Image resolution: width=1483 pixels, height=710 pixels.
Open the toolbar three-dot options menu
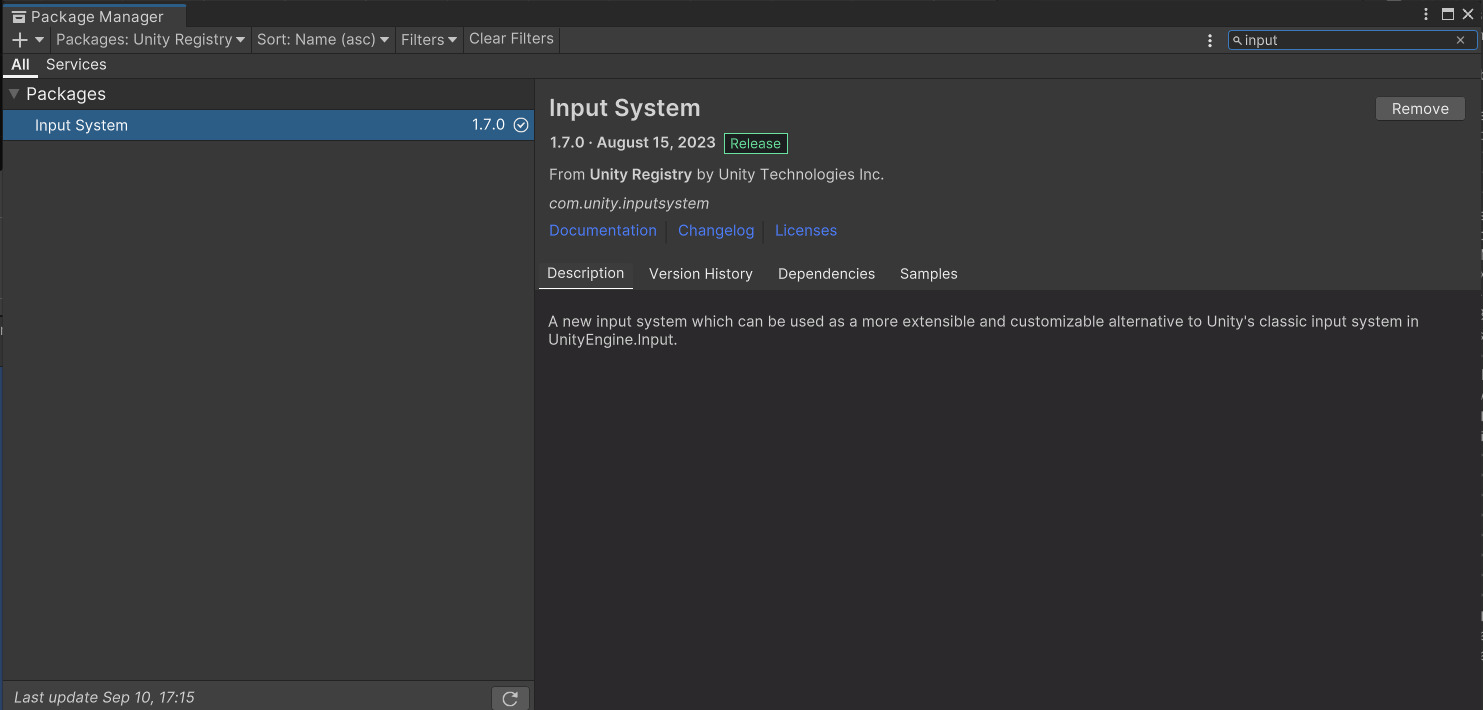coord(1210,41)
